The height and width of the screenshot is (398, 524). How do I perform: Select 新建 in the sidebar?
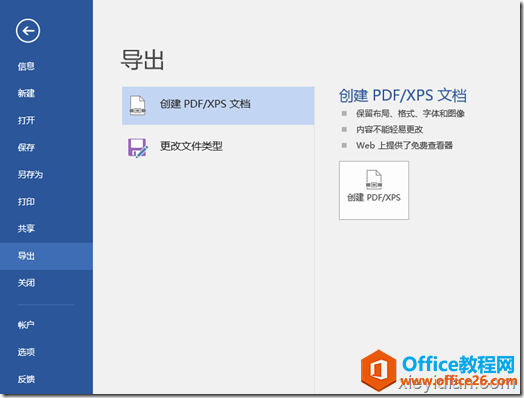[46, 93]
